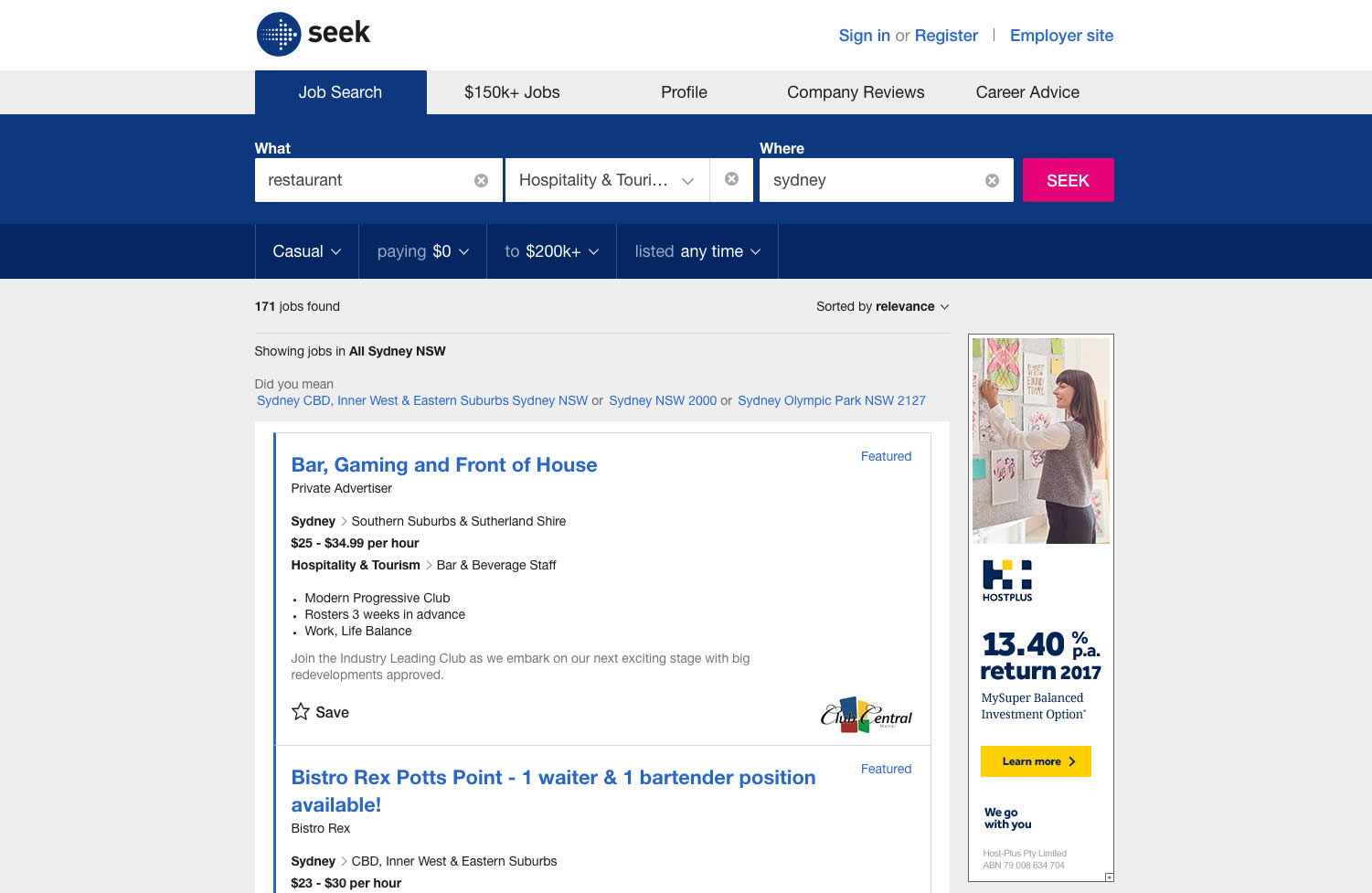Image resolution: width=1372 pixels, height=893 pixels.
Task: Click the 'Bistro Rex' advertiser name
Action: 320,828
